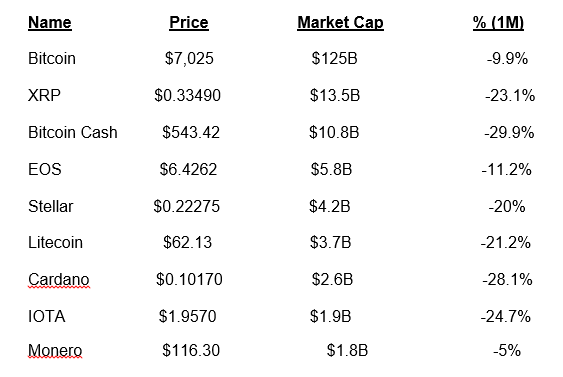Click the Market Cap column header

[340, 23]
